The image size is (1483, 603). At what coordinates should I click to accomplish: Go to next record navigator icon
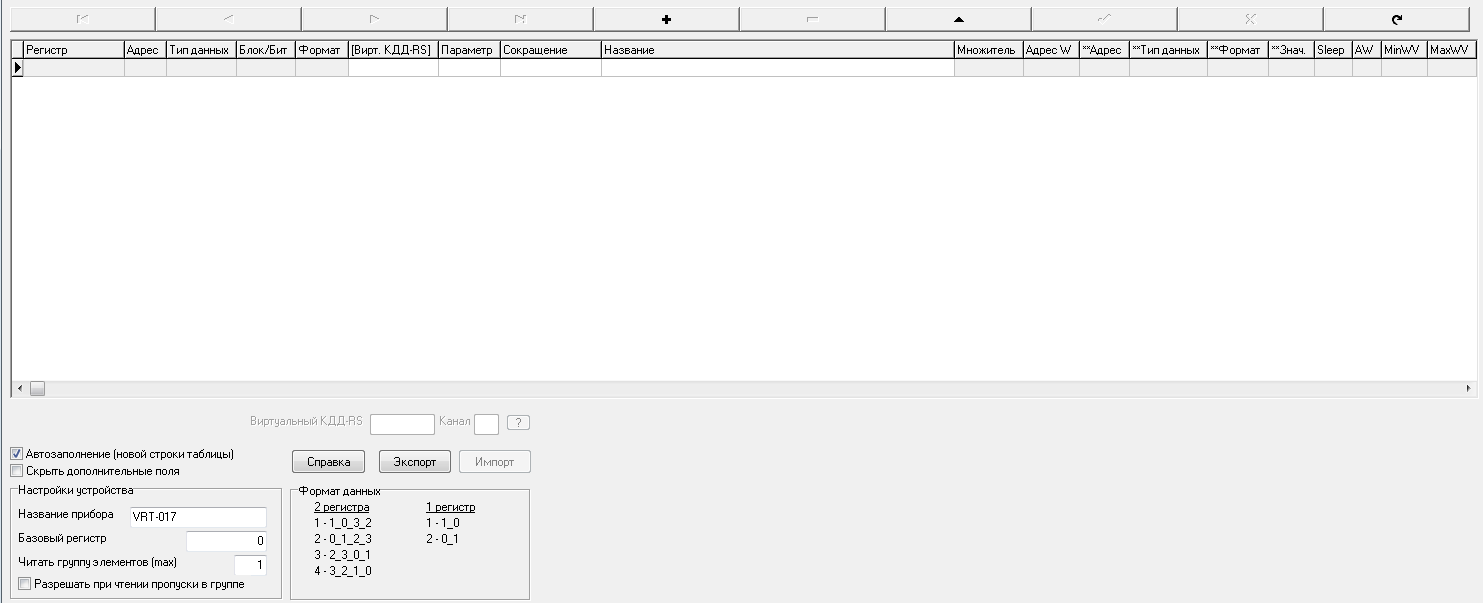(x=374, y=19)
